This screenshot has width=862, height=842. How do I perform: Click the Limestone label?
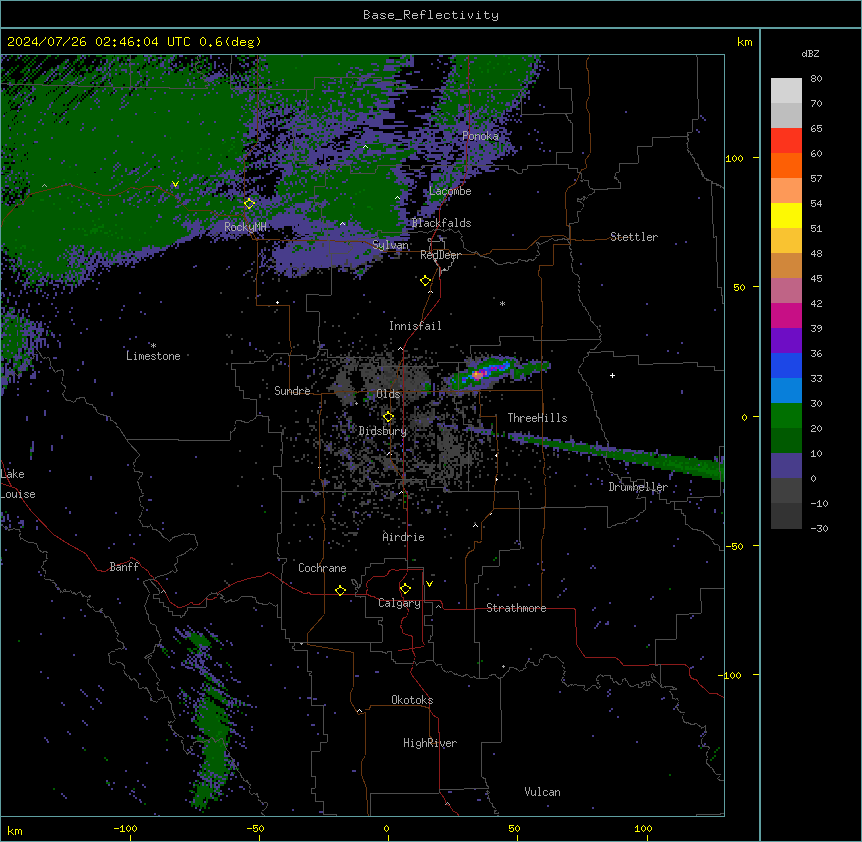(153, 356)
